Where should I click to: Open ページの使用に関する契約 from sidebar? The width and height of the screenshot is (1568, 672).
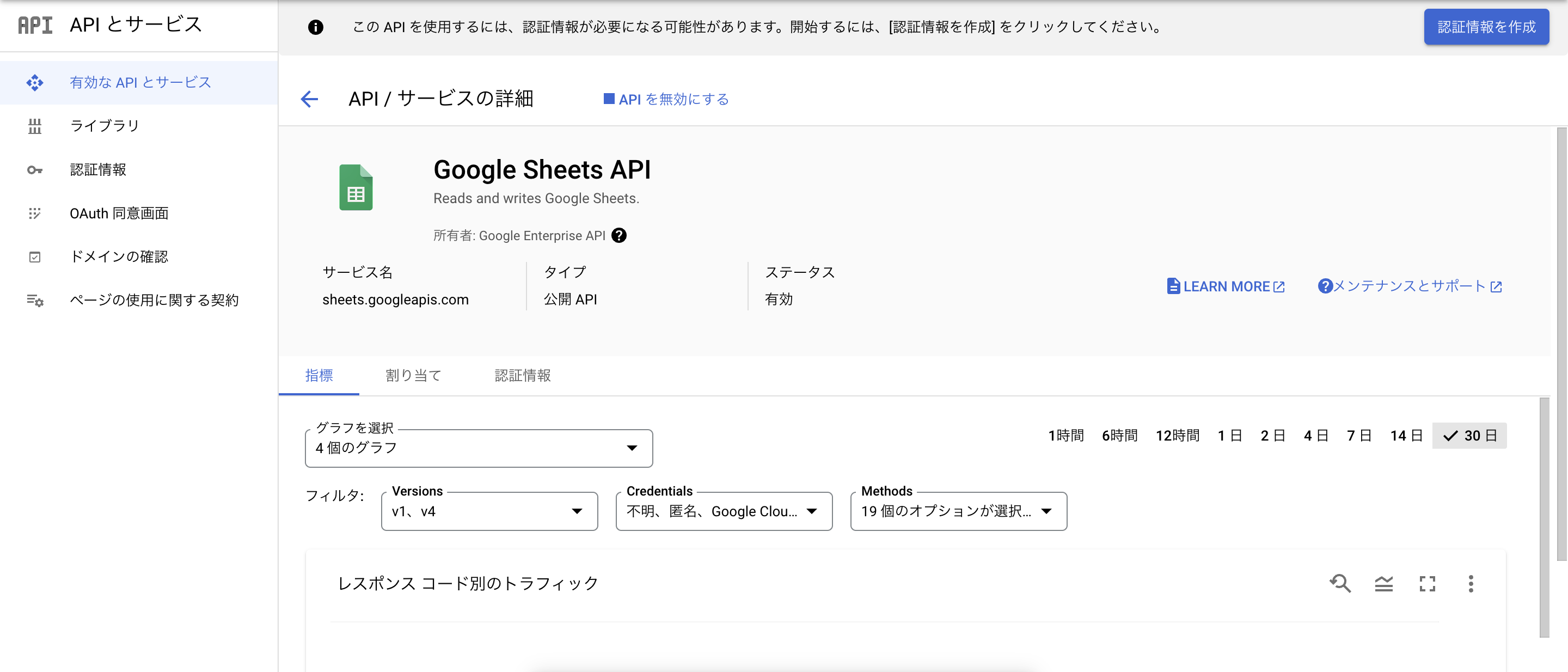(154, 300)
